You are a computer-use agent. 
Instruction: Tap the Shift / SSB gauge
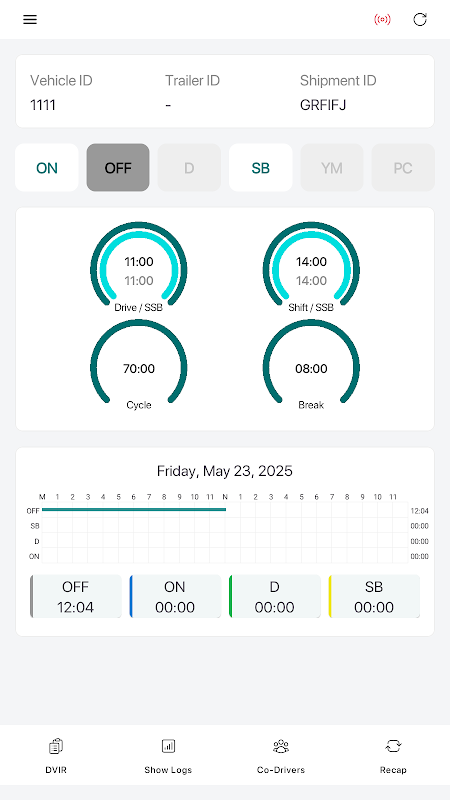[x=311, y=267]
